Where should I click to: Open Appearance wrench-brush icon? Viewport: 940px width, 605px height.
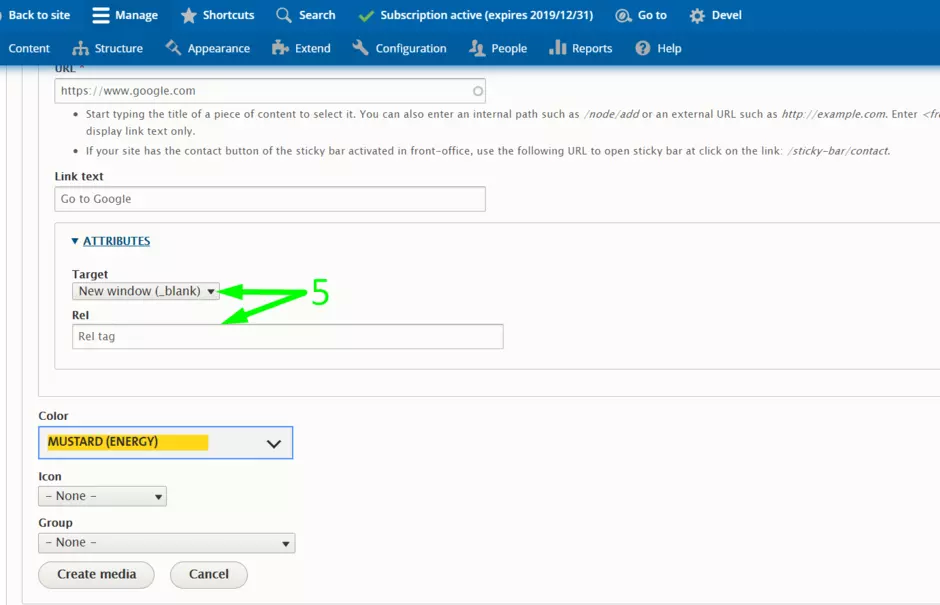tap(174, 48)
